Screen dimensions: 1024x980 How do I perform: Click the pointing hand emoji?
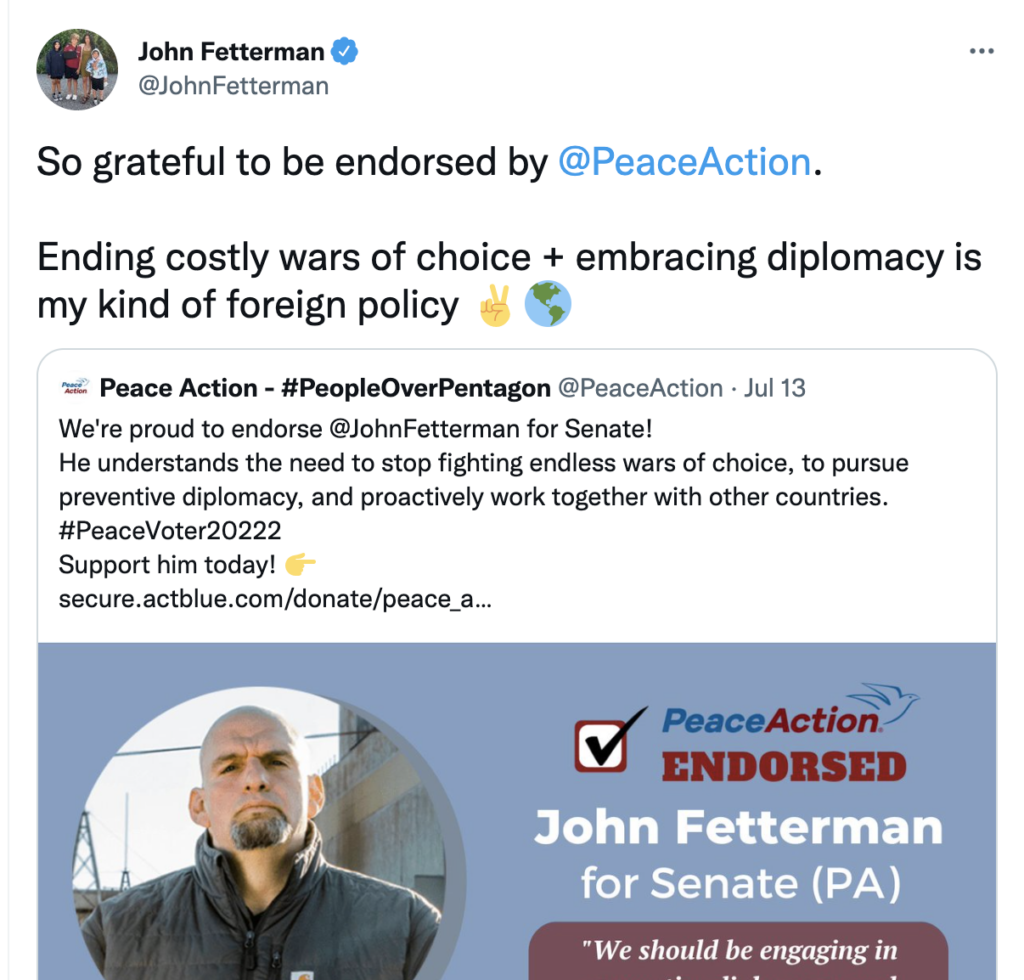coord(300,565)
